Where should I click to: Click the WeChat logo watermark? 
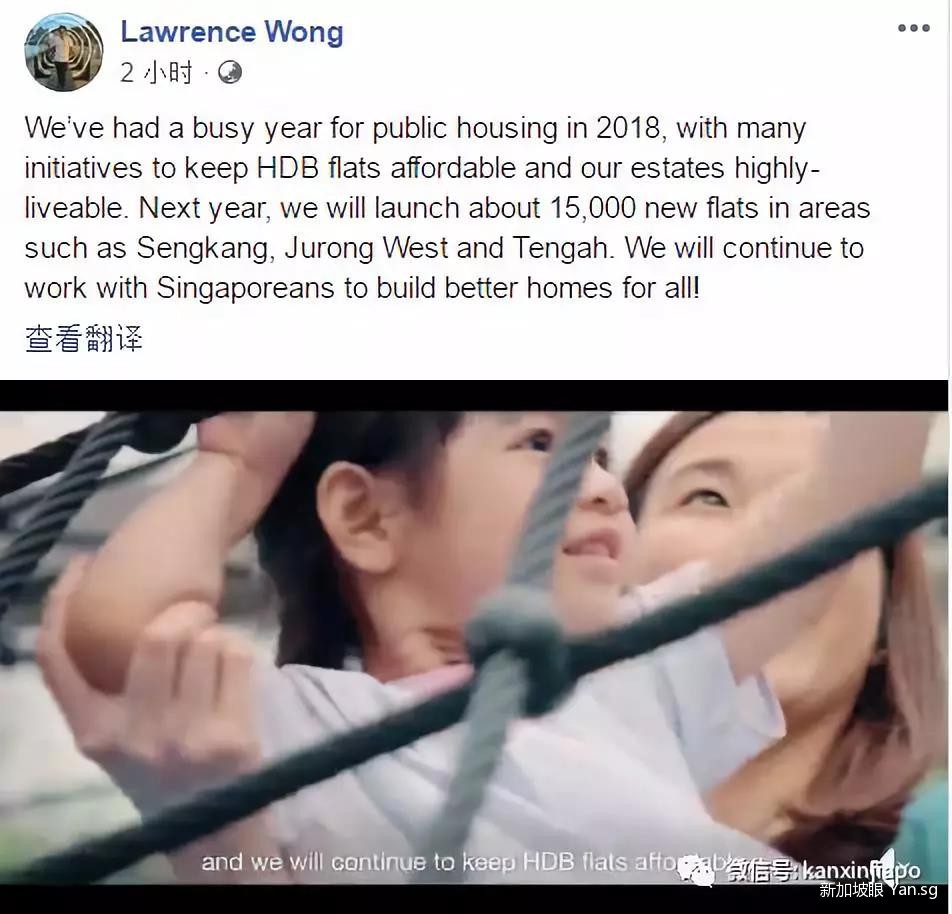697,871
